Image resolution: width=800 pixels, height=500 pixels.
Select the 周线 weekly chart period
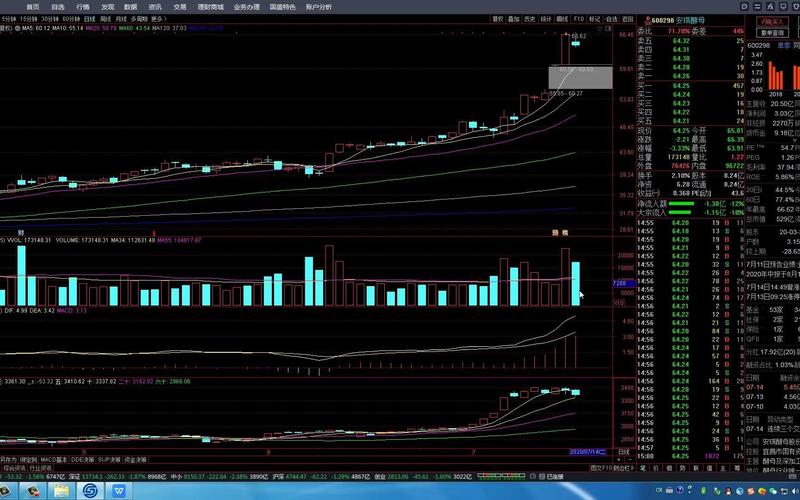[x=106, y=19]
